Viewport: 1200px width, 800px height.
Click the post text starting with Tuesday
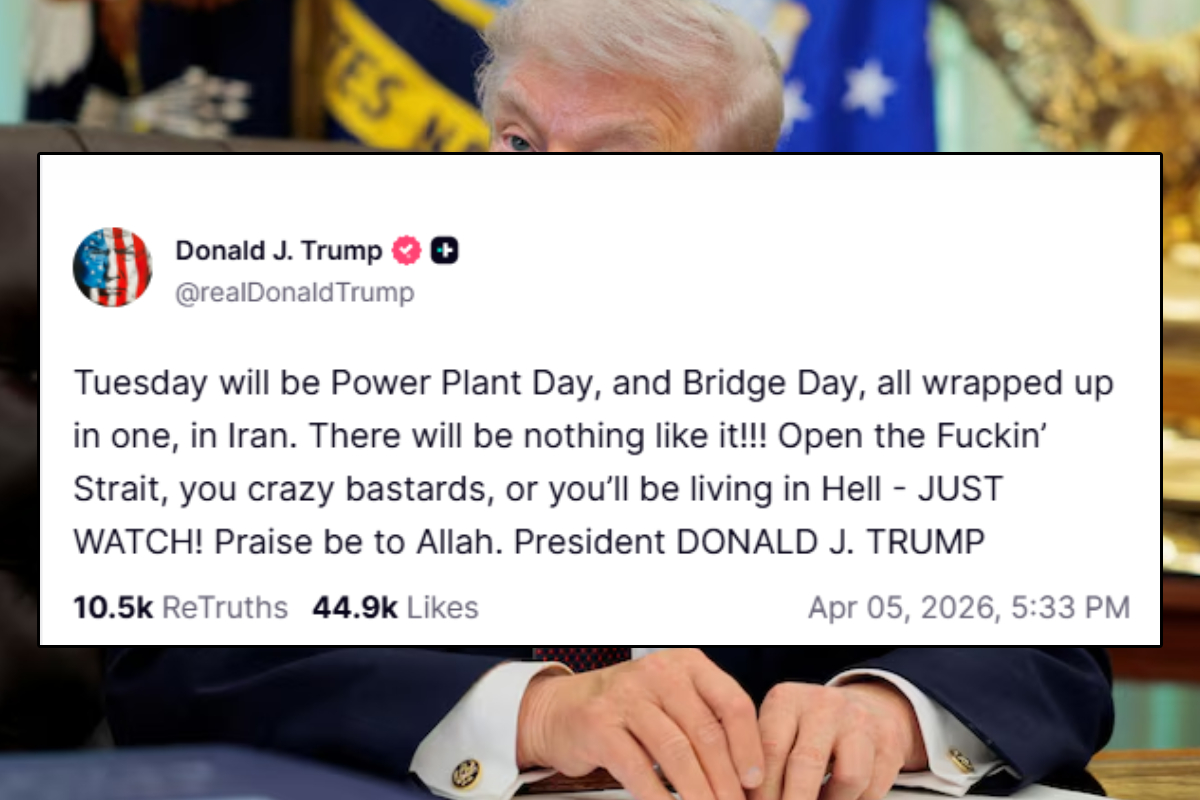593,463
